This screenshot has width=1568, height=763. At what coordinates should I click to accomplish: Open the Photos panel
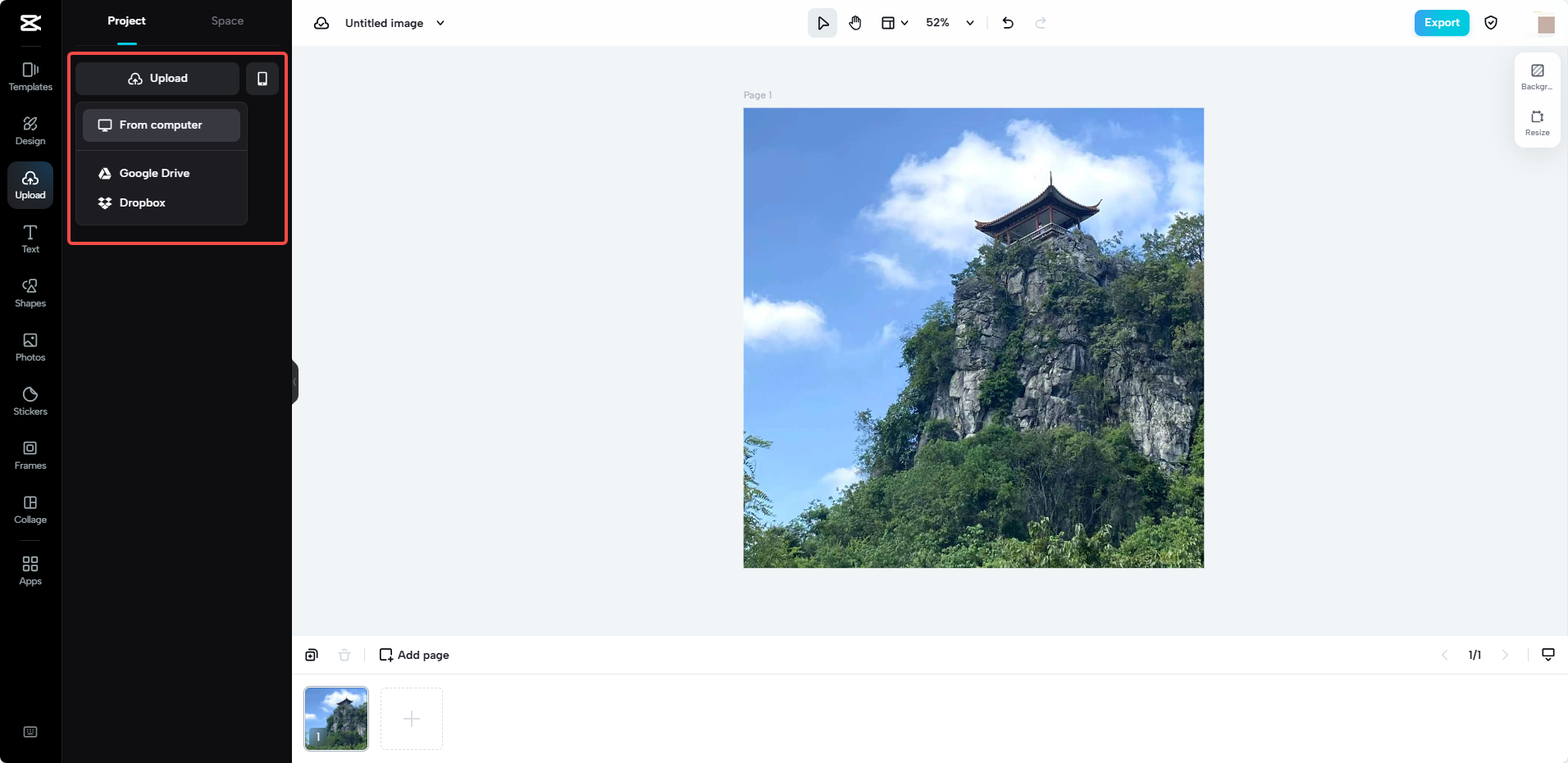30,346
